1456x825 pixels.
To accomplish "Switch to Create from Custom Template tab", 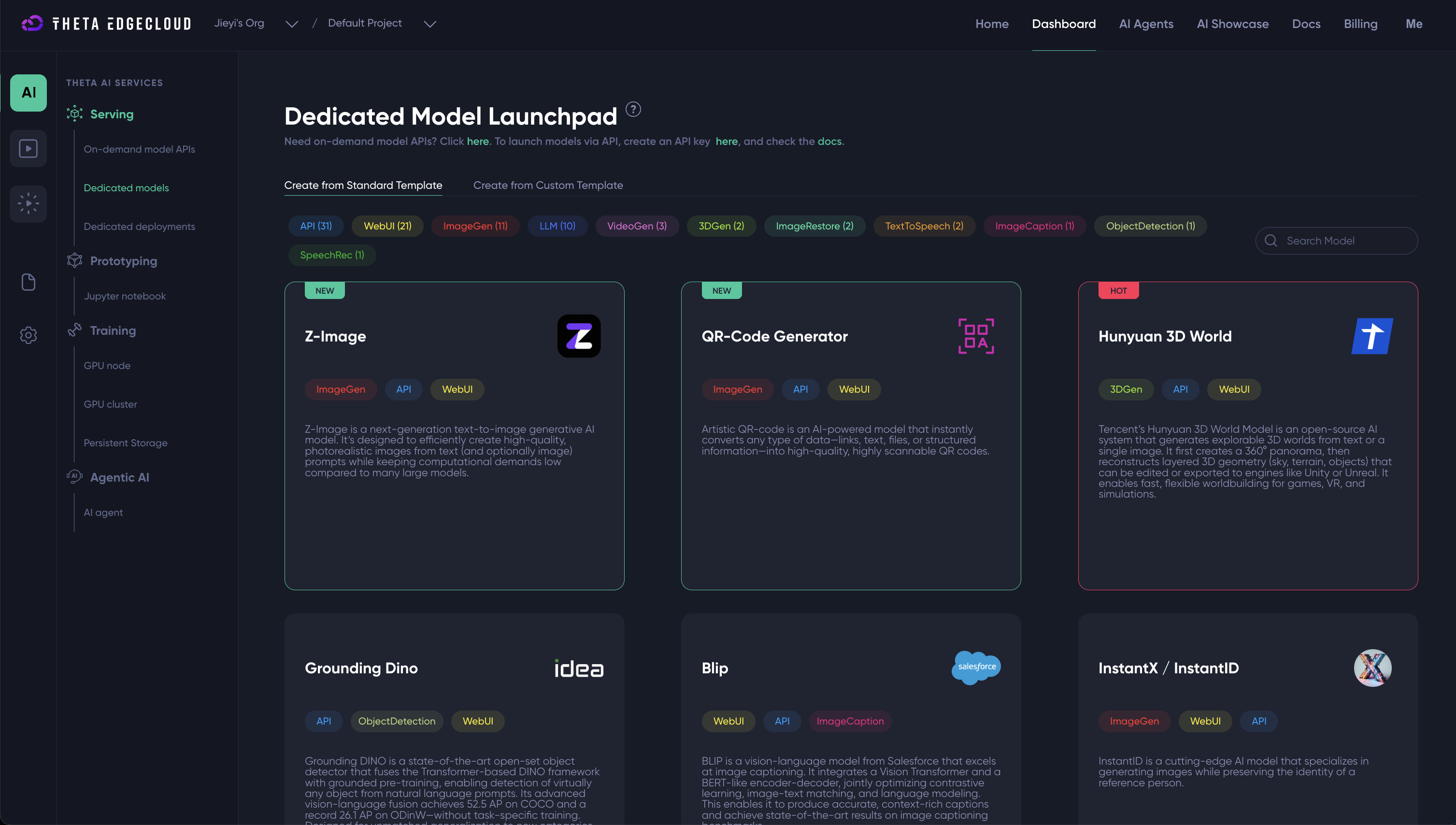I will click(x=547, y=185).
